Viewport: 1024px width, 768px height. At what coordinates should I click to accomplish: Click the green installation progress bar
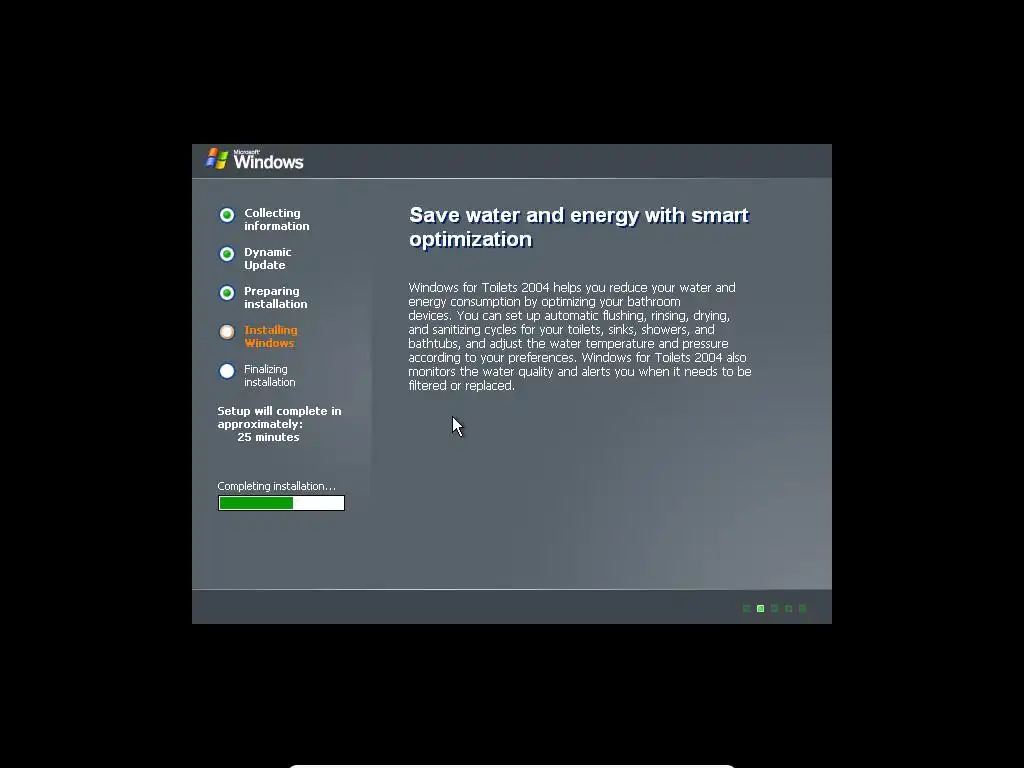tap(281, 503)
